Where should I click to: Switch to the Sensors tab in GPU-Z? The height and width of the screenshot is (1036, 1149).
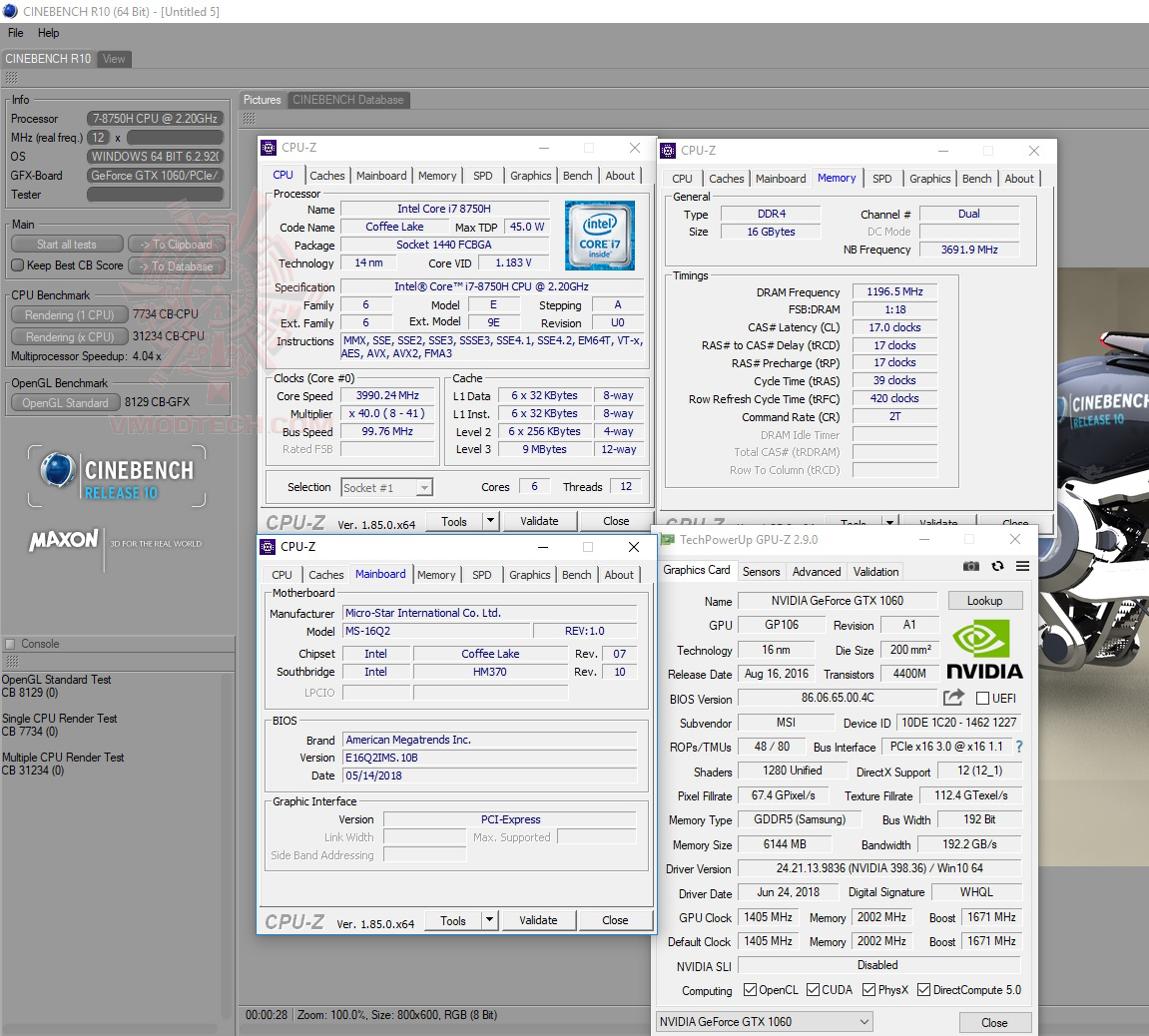pos(761,571)
